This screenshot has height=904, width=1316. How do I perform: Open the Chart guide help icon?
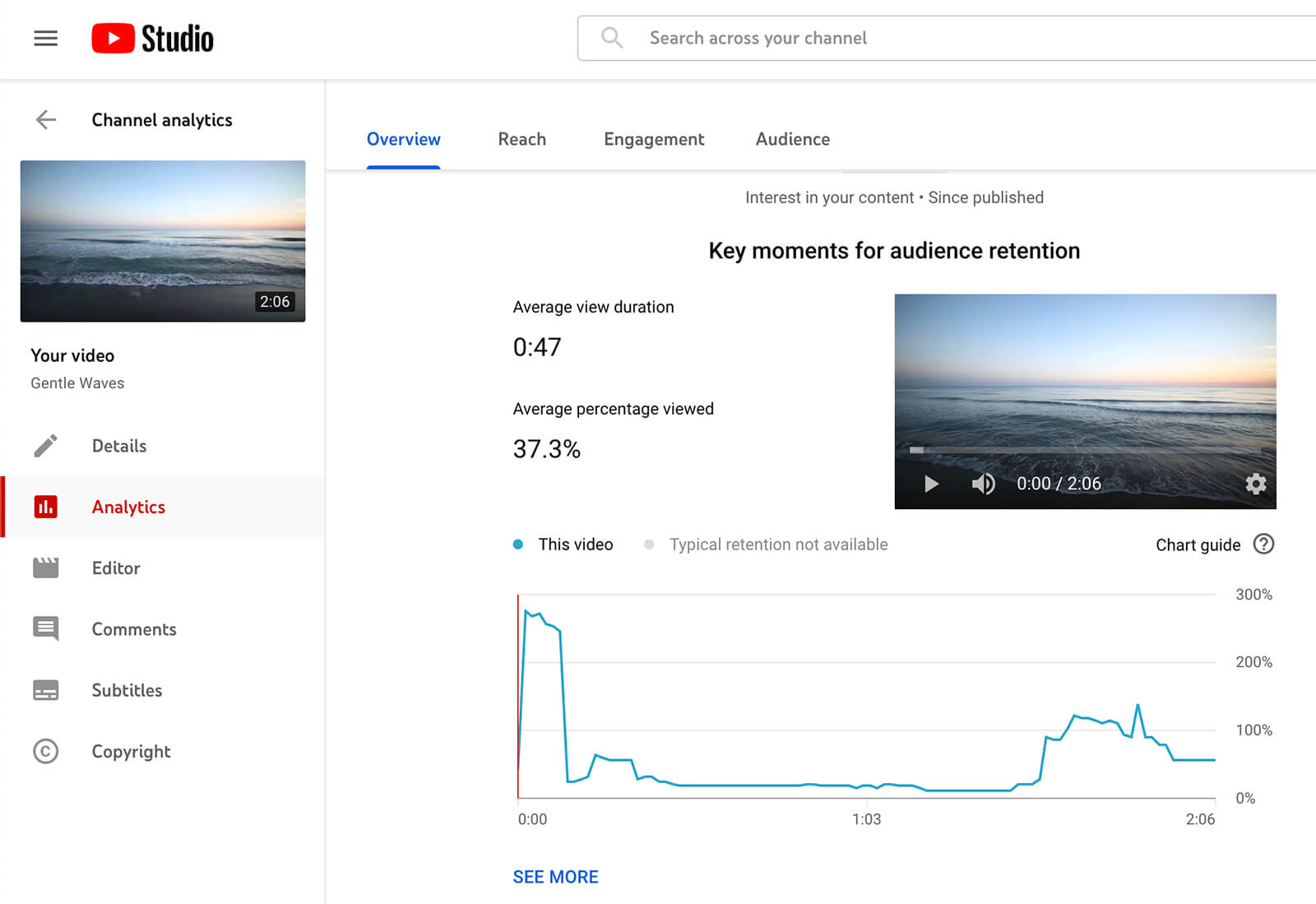(x=1264, y=545)
